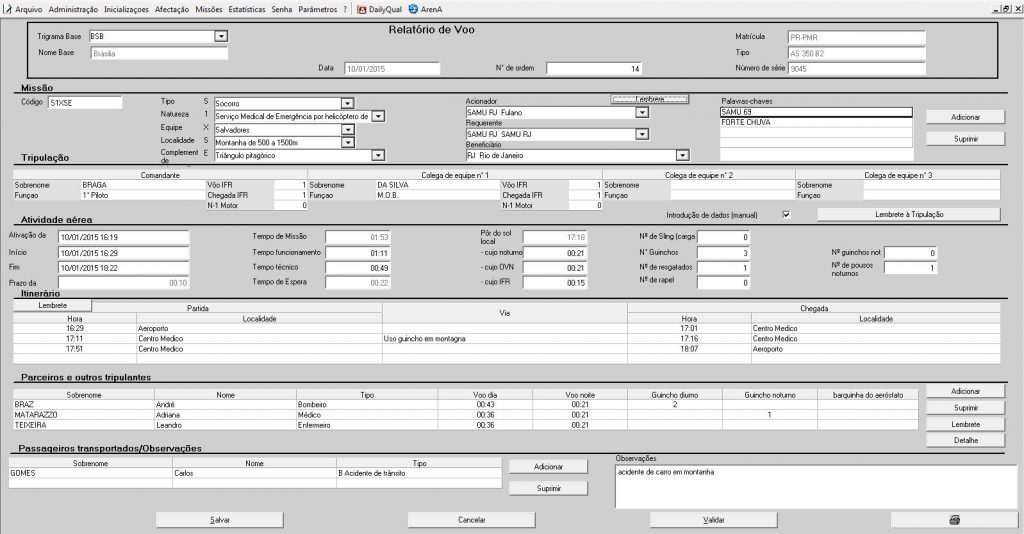This screenshot has width=1024, height=534.
Task: Click the Cancelar button
Action: point(471,520)
